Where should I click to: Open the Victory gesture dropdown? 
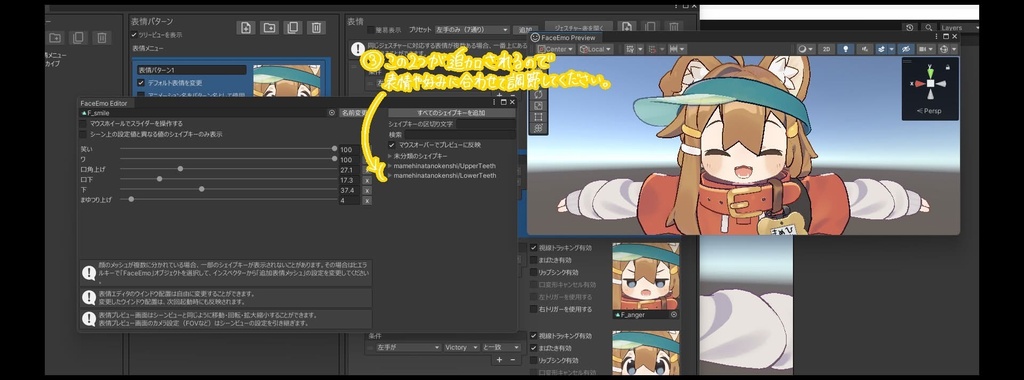(462, 347)
